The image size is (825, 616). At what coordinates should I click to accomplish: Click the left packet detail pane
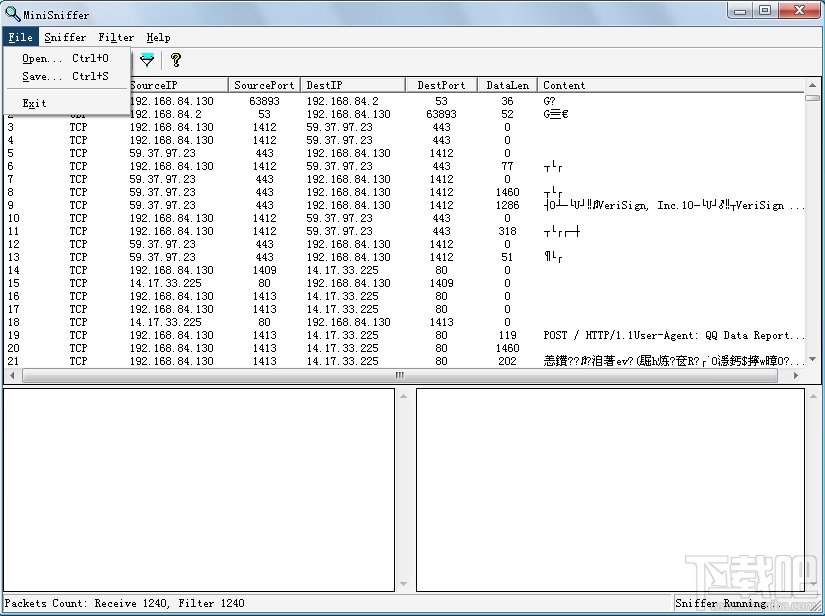[x=199, y=490]
